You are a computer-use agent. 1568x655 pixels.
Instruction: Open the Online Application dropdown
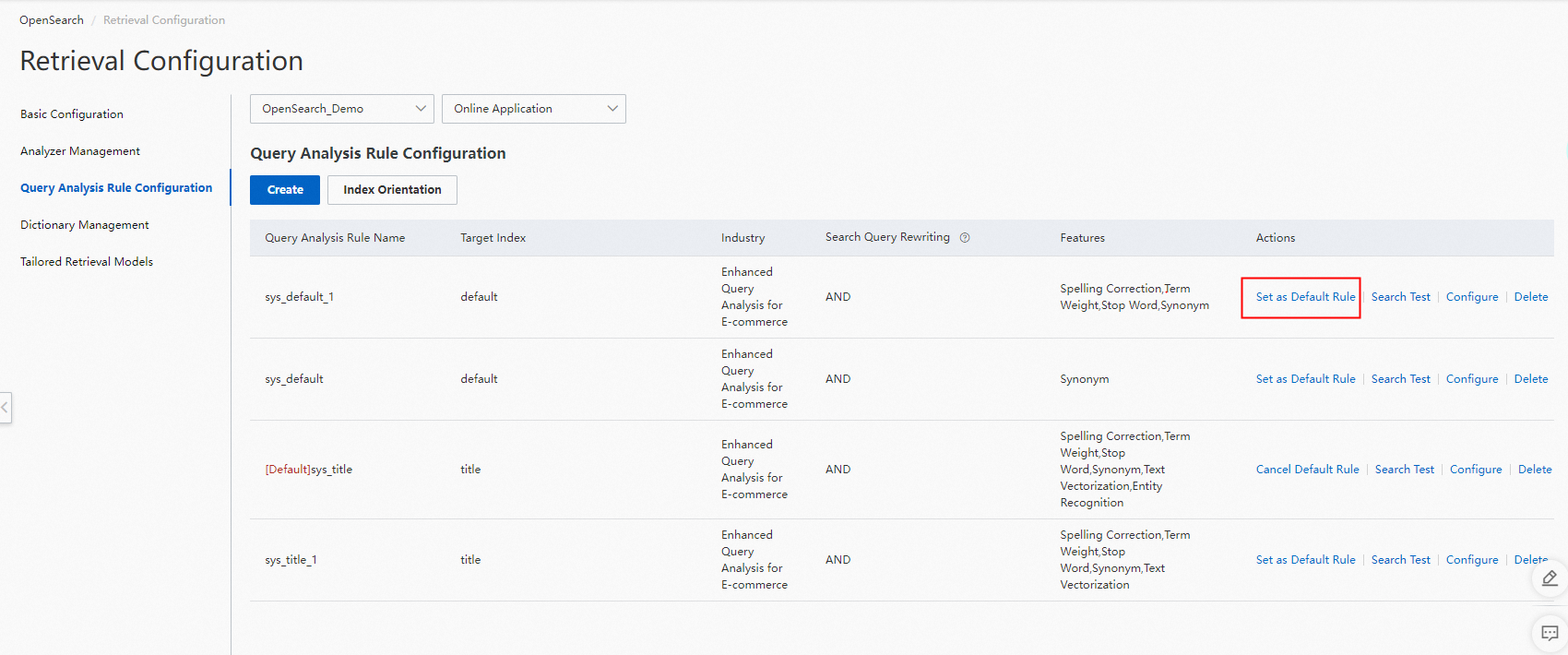click(533, 109)
